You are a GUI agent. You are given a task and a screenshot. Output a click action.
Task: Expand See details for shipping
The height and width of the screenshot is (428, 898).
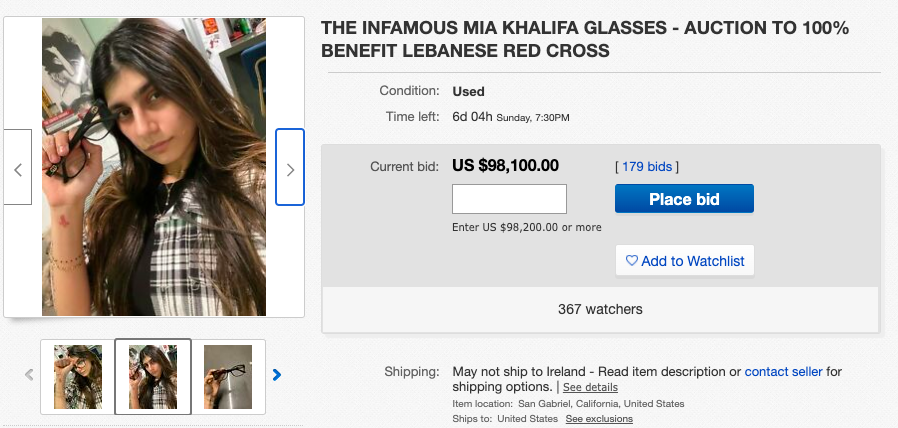590,387
